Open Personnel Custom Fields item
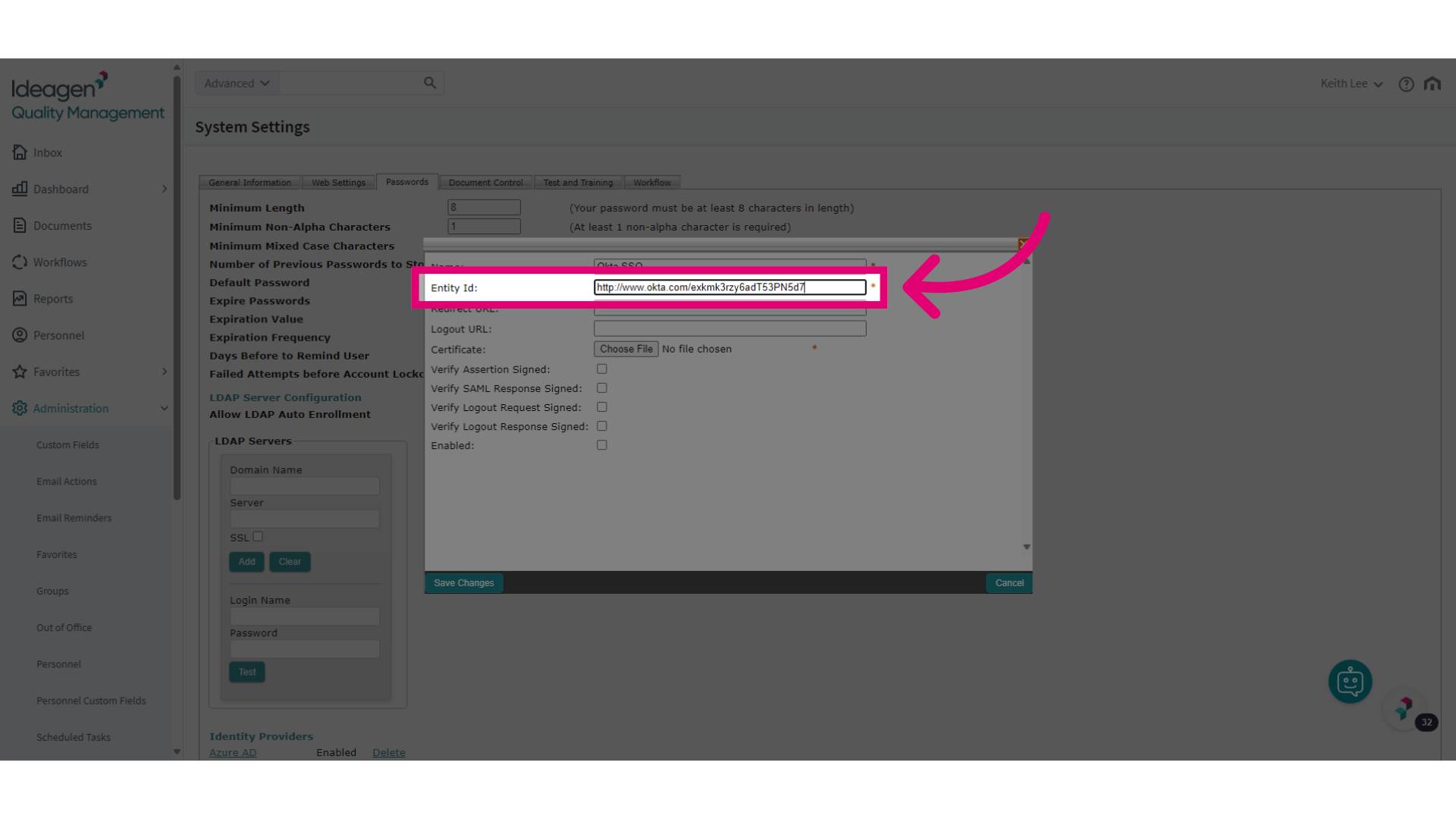Viewport: 1456px width, 819px height. [x=91, y=701]
